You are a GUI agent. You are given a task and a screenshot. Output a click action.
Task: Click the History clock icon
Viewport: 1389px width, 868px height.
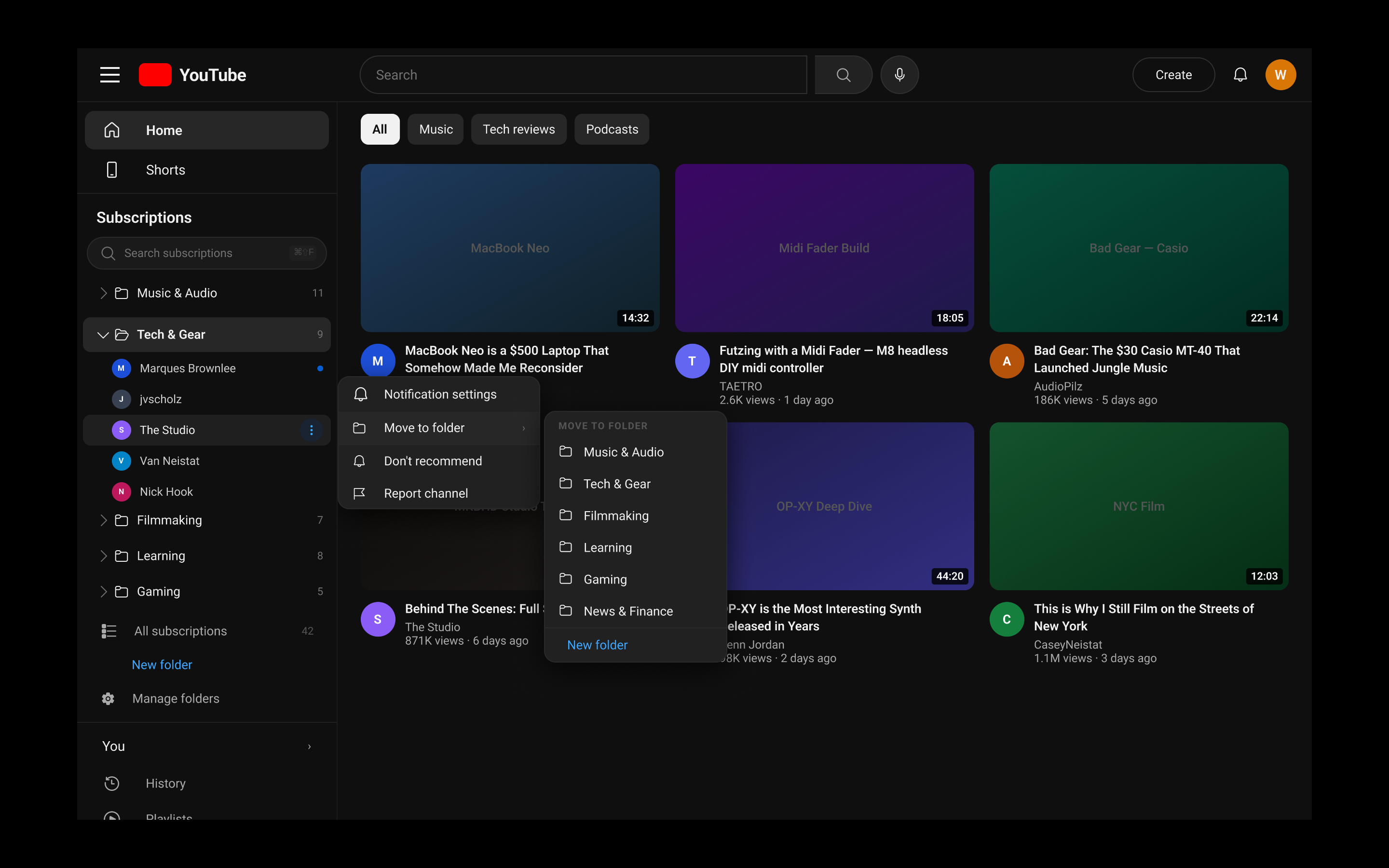[x=112, y=784]
